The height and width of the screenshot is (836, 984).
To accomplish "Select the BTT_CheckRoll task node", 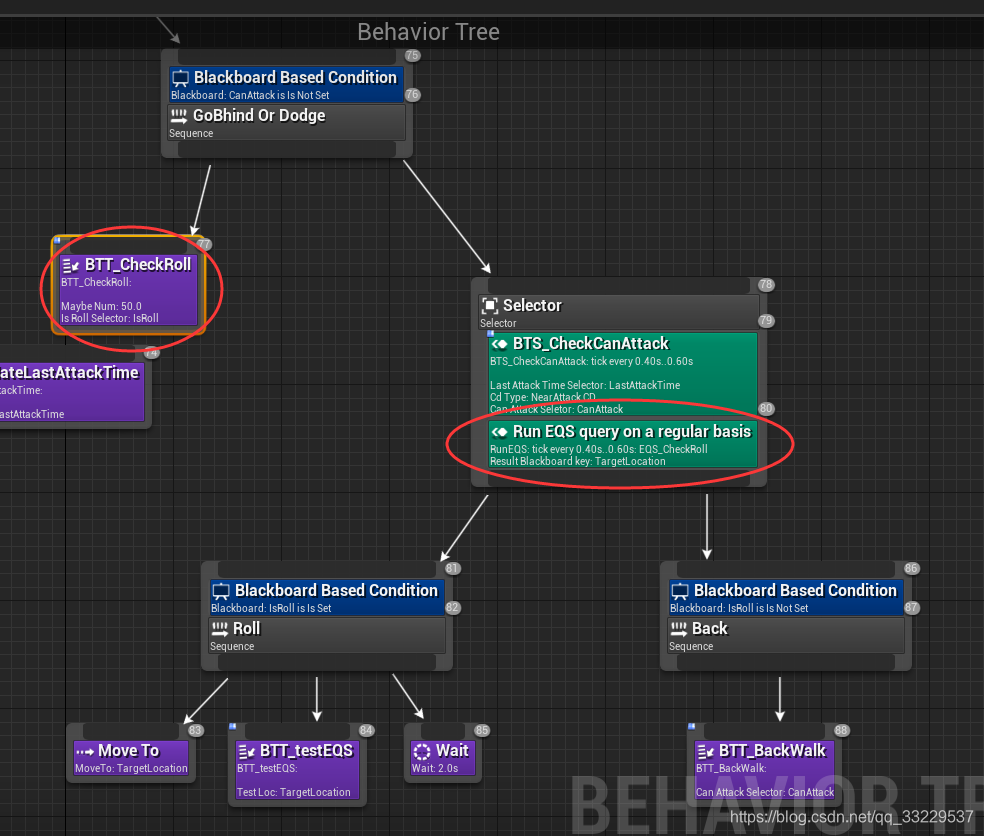I will (x=129, y=289).
